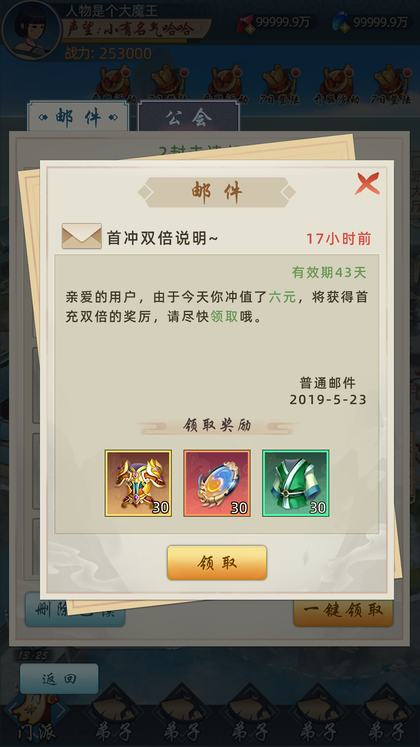Click the envelope icon beside mail title
This screenshot has height=747, width=420.
tap(82, 236)
